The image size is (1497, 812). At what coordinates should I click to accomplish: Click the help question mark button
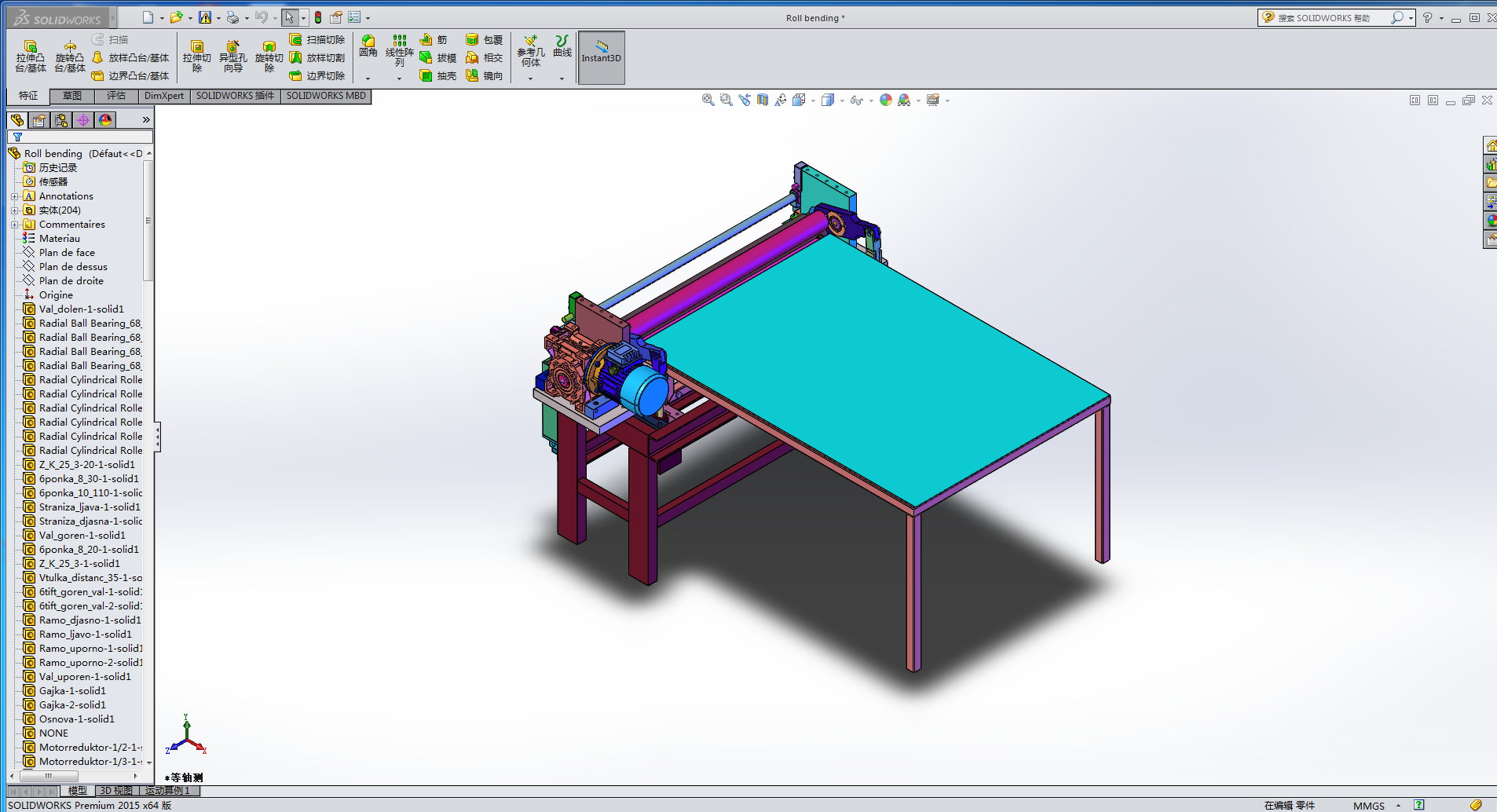click(1428, 17)
